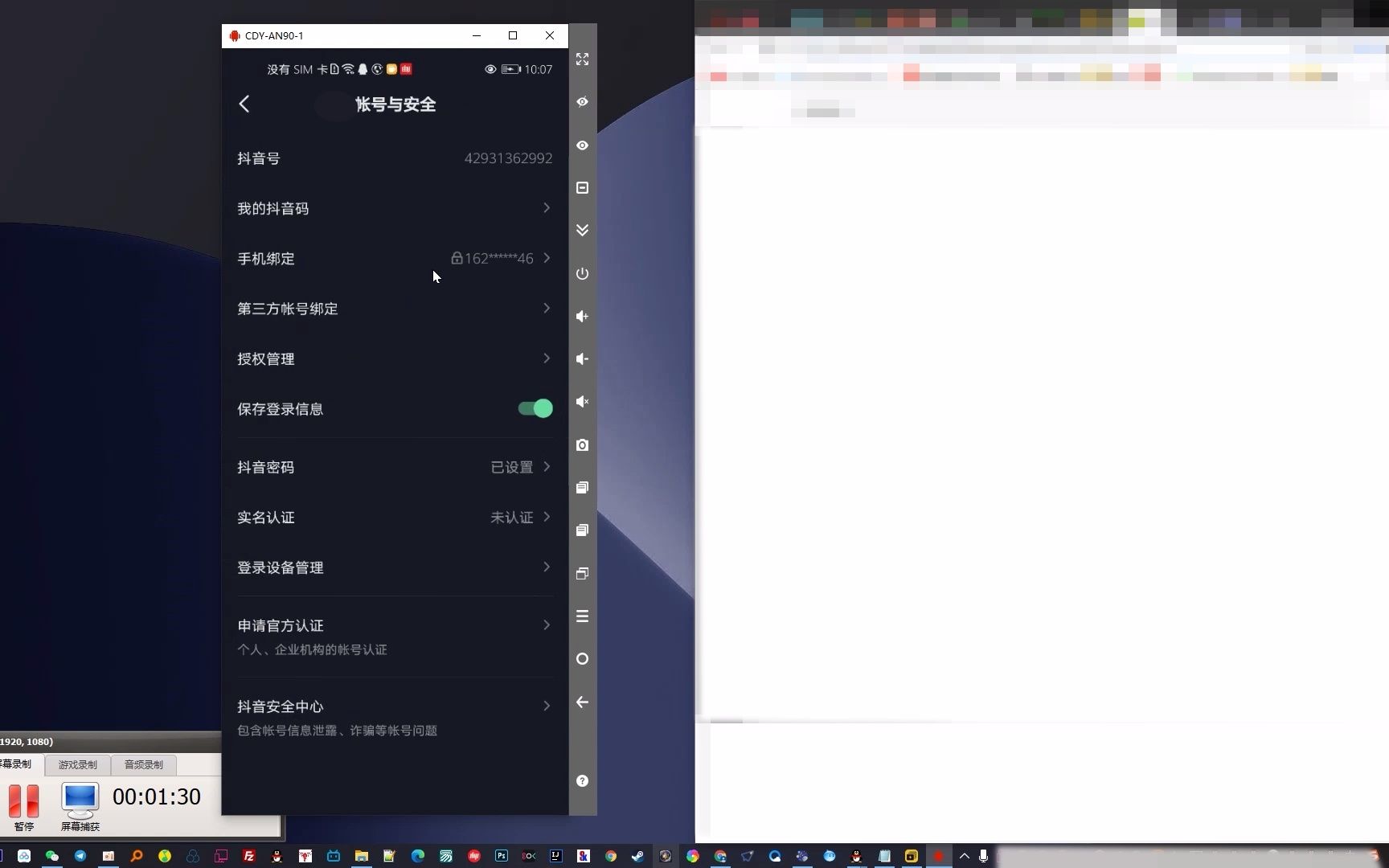The image size is (1389, 868).
Task: Open 授权管理 via its chevron
Action: [x=547, y=358]
